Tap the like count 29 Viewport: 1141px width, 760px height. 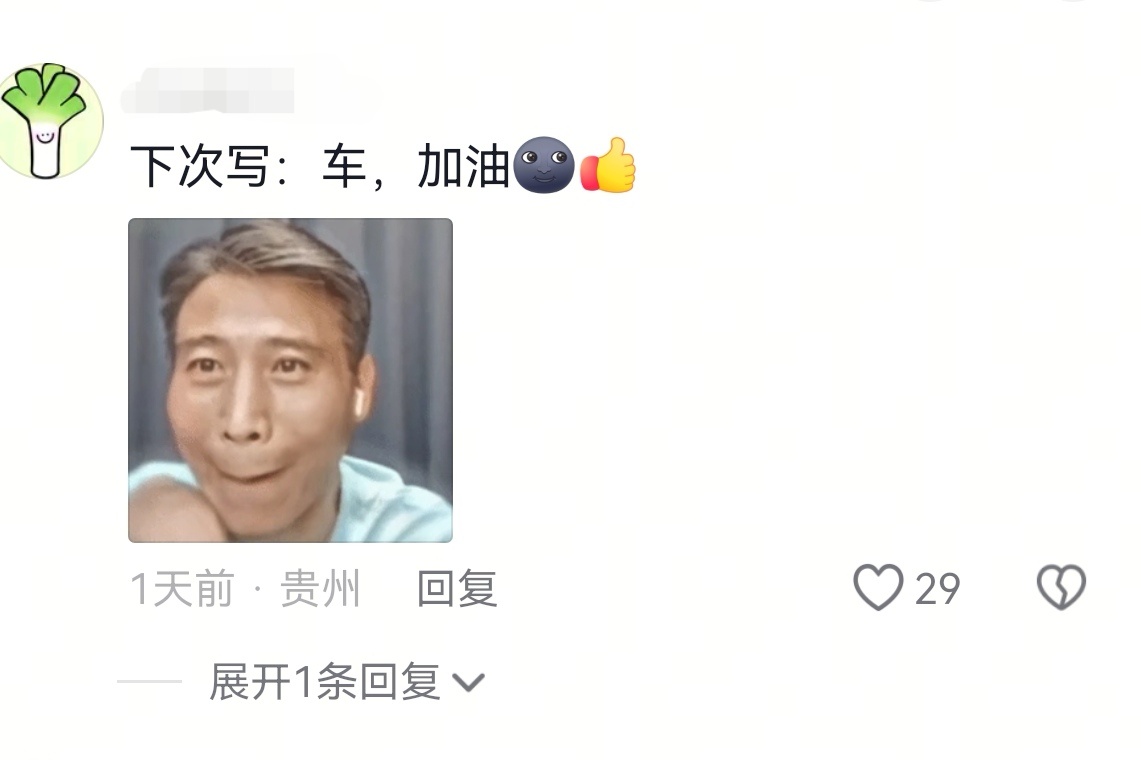click(x=937, y=588)
